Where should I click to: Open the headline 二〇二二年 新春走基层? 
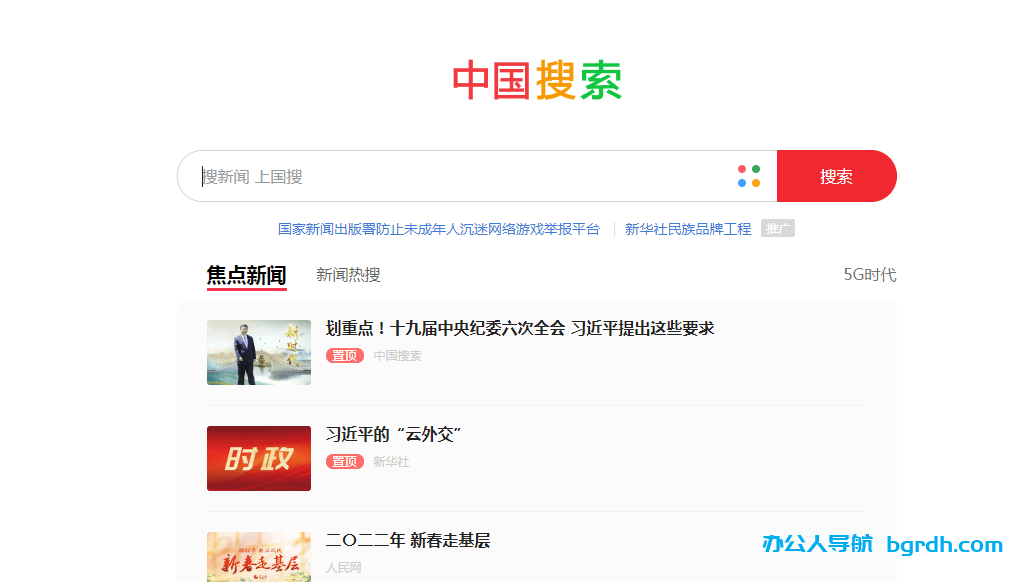click(x=408, y=541)
